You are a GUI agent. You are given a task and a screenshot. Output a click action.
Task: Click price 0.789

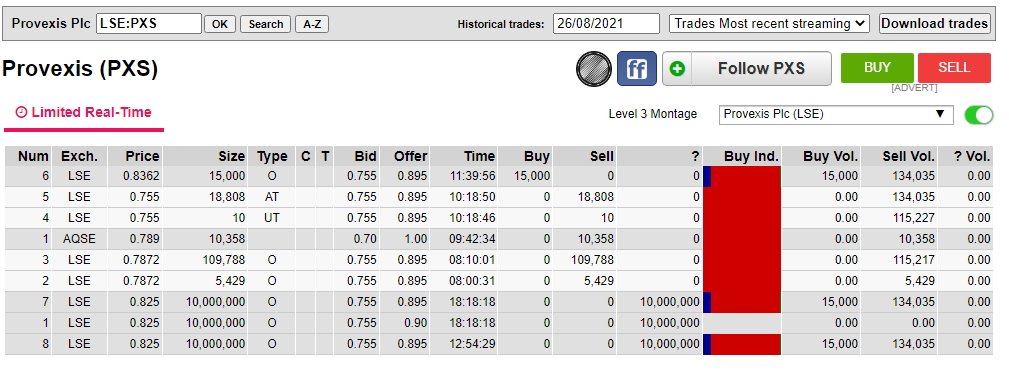coord(144,239)
